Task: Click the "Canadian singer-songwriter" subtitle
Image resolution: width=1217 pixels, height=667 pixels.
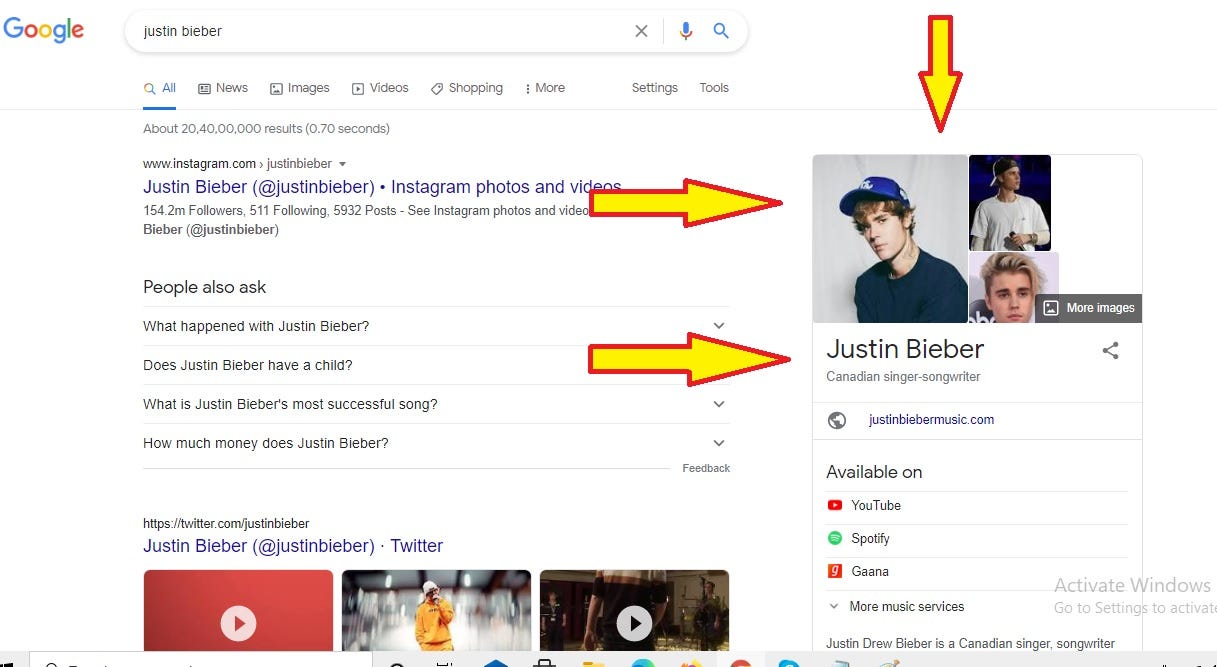Action: tap(903, 377)
